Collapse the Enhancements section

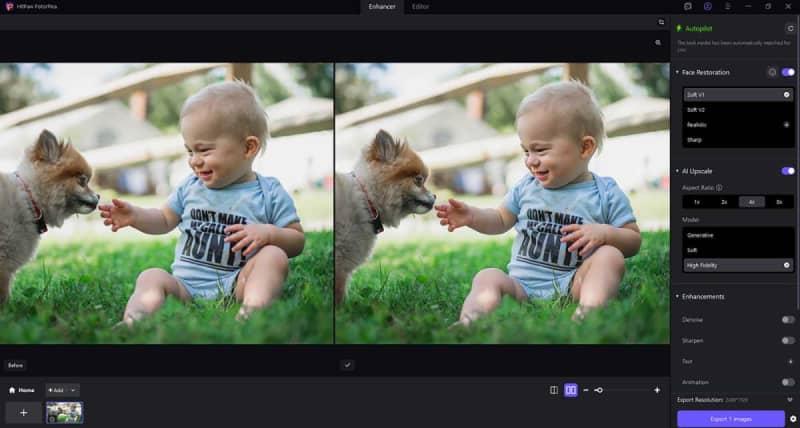click(677, 296)
